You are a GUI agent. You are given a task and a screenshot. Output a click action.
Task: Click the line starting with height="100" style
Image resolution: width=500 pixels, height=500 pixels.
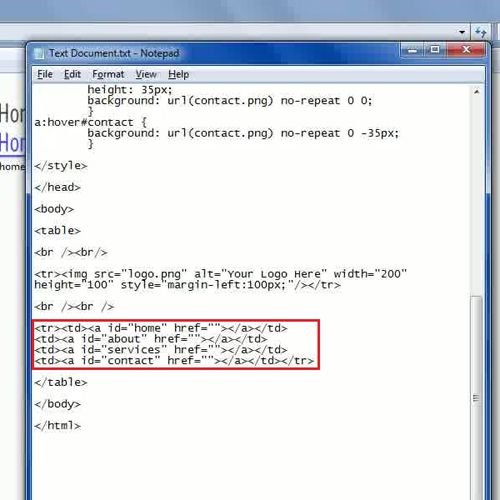(x=187, y=285)
